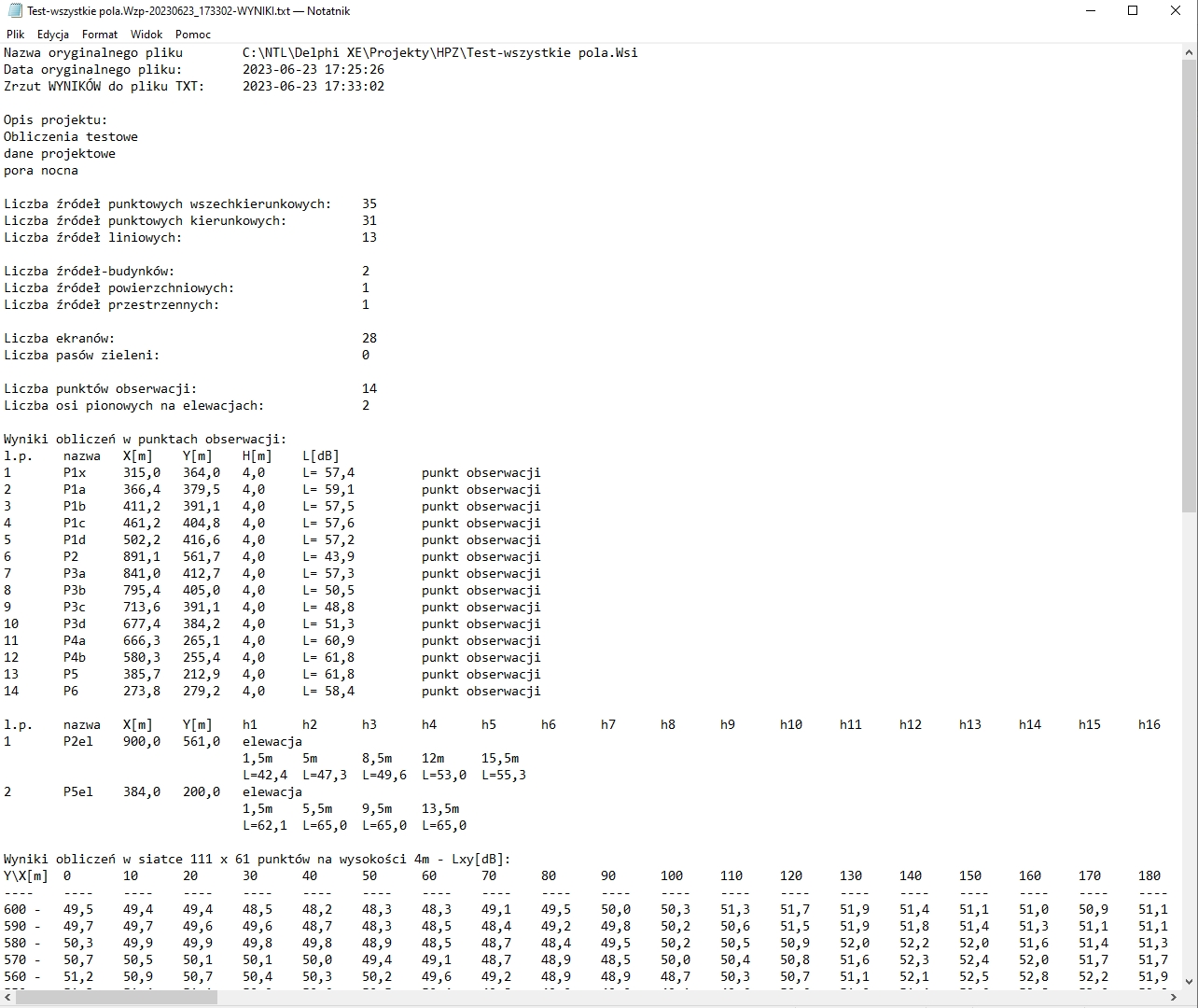
Task: Open the Widok menu
Action: 146,35
